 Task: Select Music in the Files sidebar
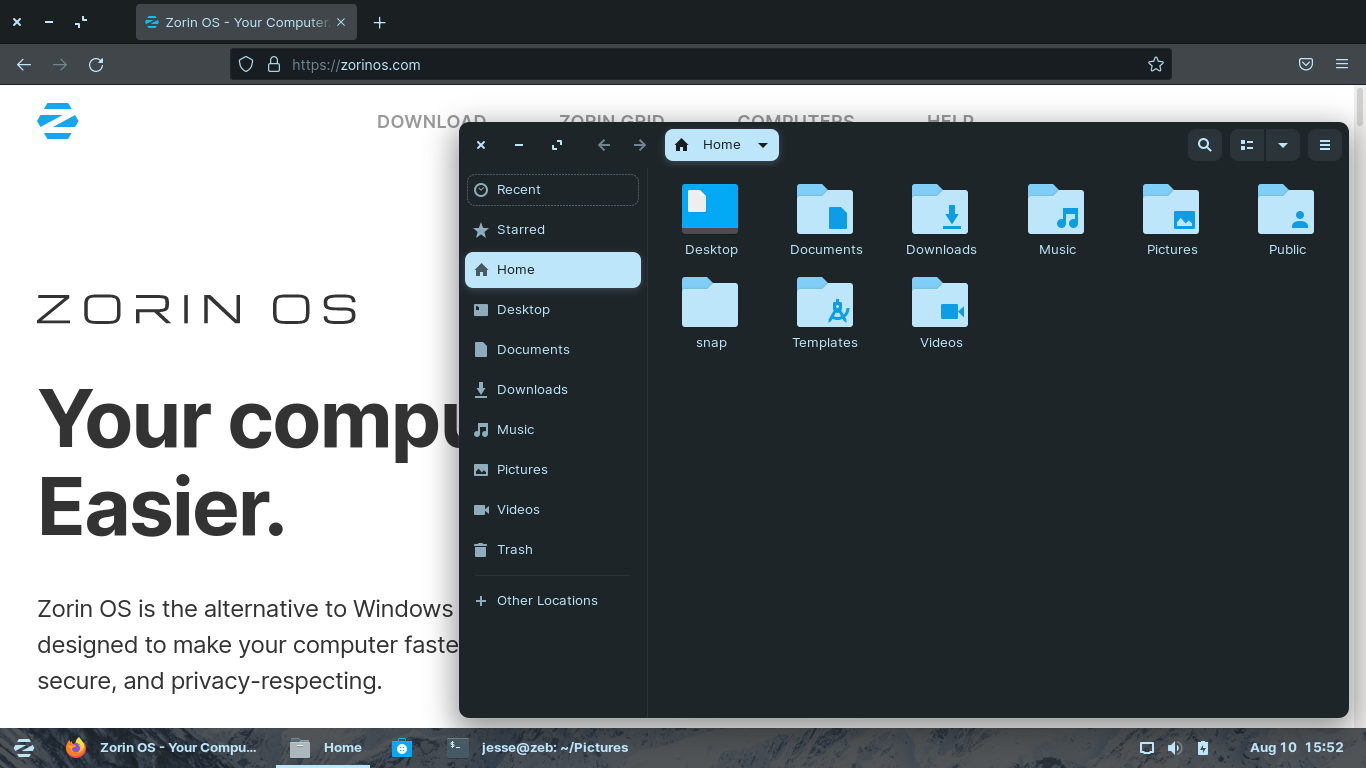(553, 430)
